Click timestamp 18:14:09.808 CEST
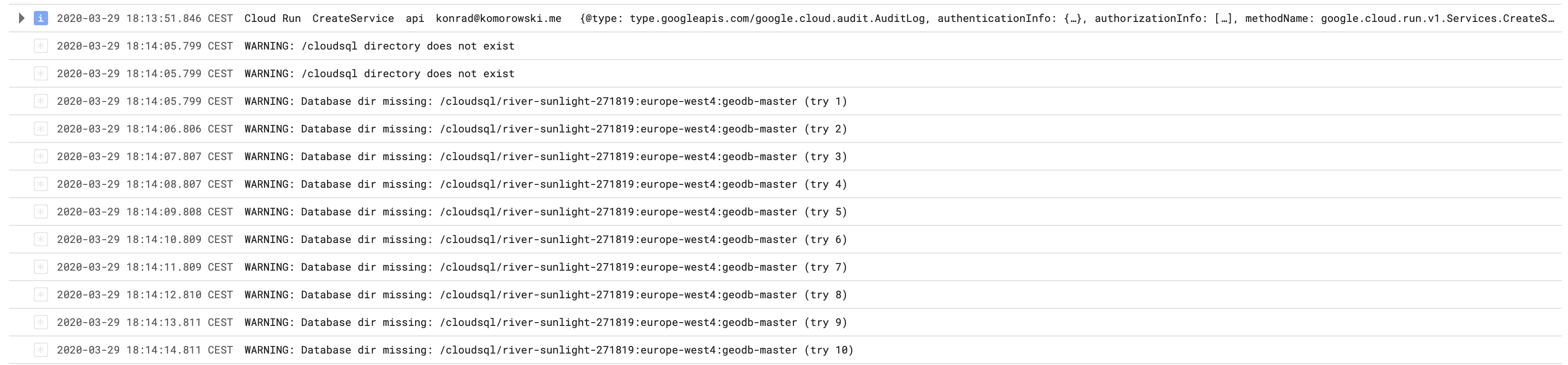Image resolution: width=1568 pixels, height=365 pixels. pos(145,212)
